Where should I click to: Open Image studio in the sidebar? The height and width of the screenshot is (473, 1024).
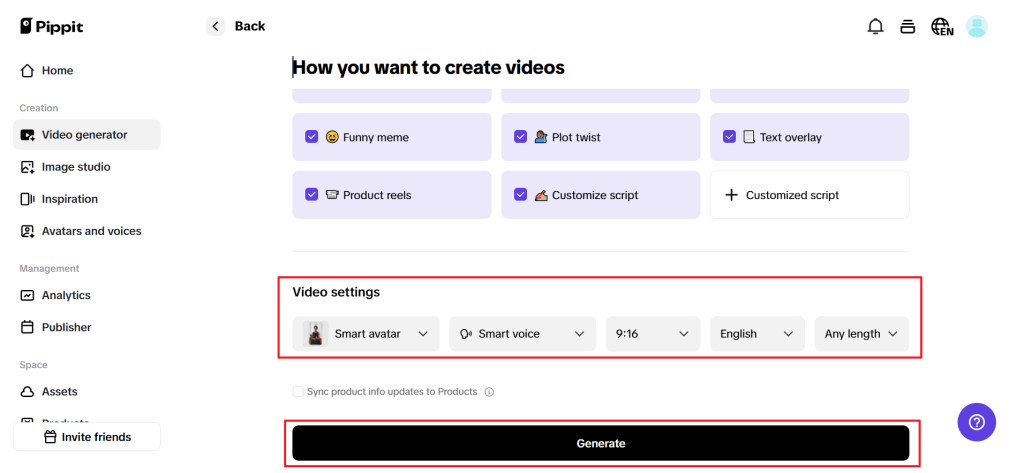(76, 167)
